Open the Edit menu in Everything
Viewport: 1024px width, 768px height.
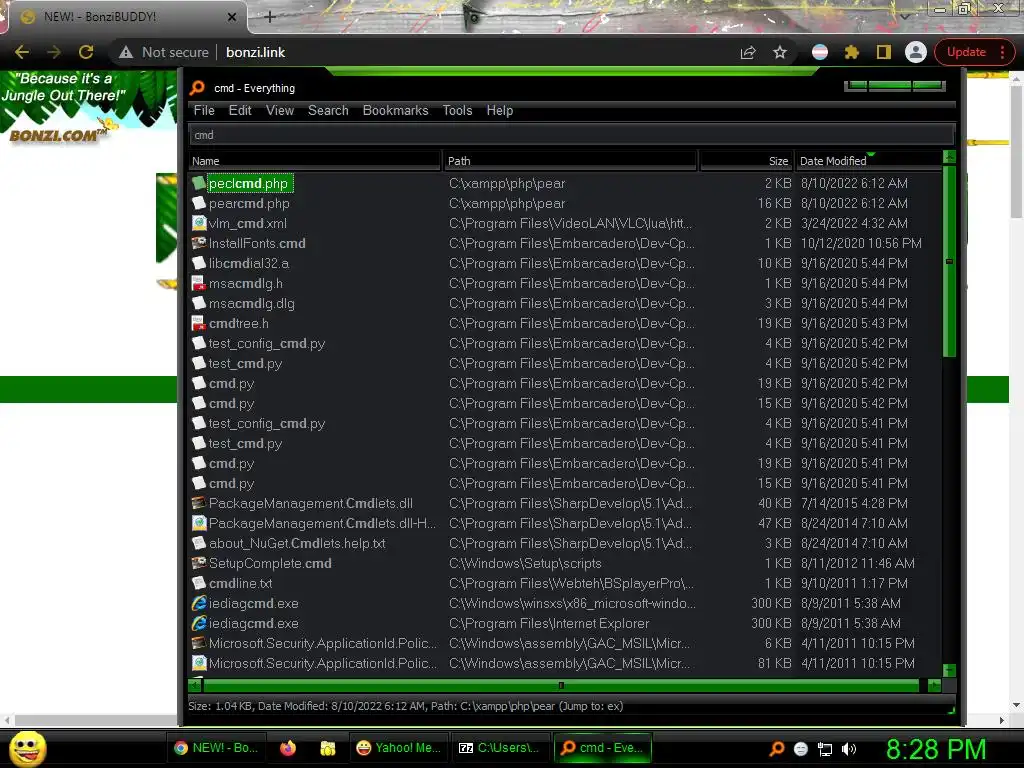240,110
